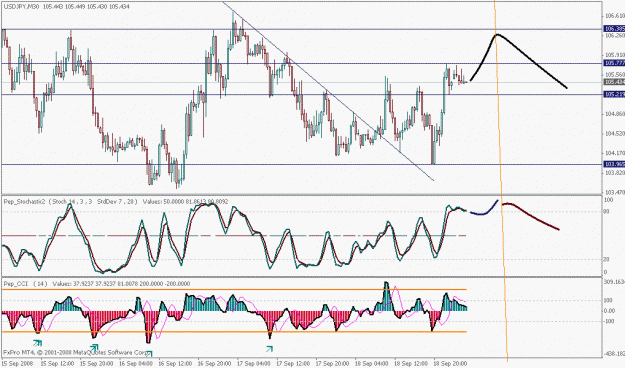
Task: Click the 15 Sep 12:00 time axis label
Action: click(56, 364)
